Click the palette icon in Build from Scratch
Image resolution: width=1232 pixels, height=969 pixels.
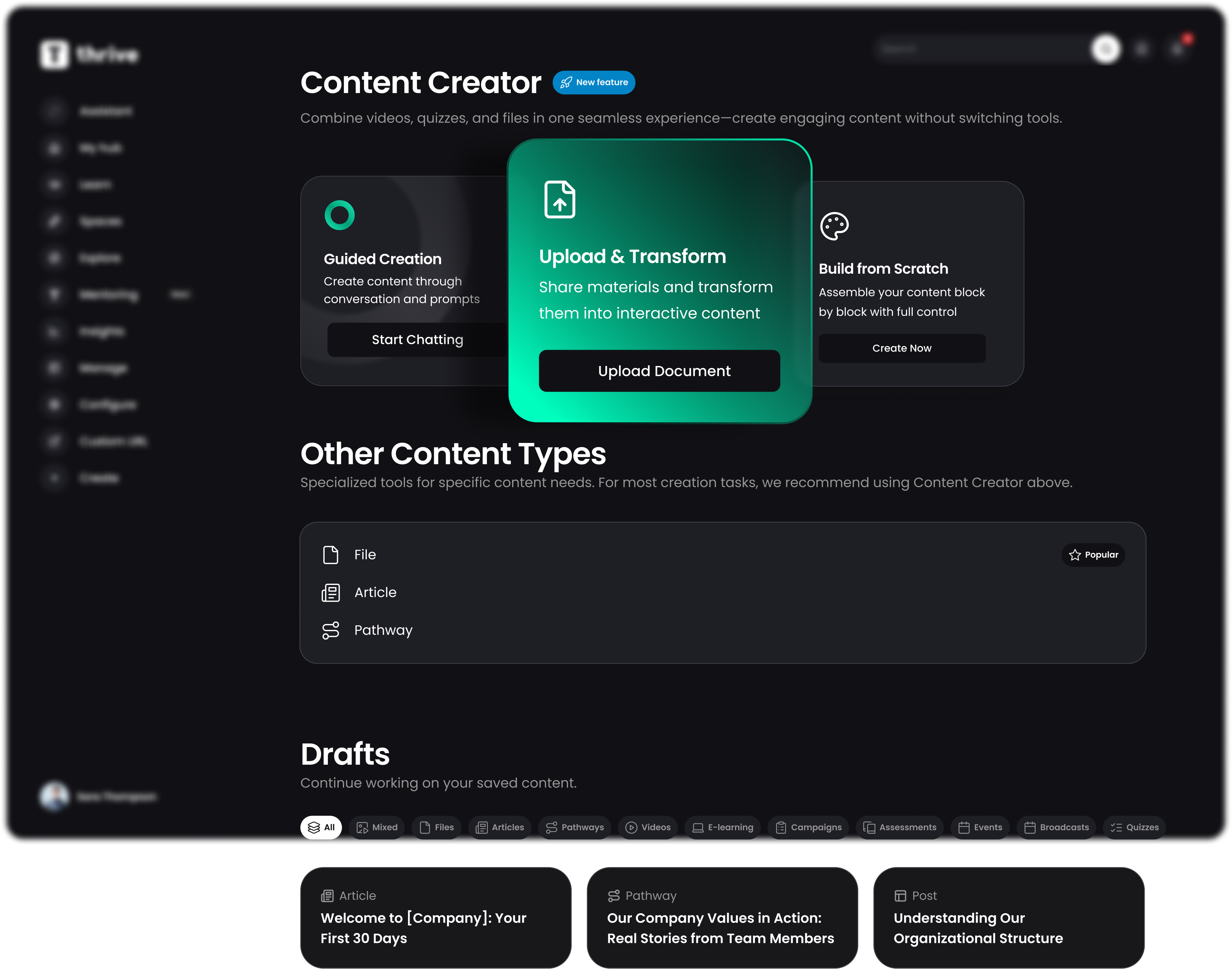click(x=834, y=226)
